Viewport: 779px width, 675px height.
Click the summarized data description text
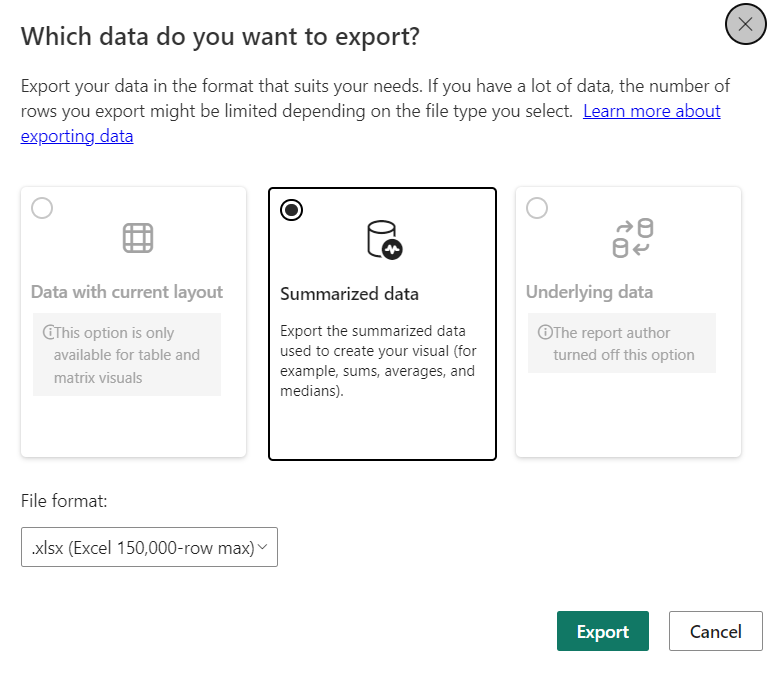378,361
